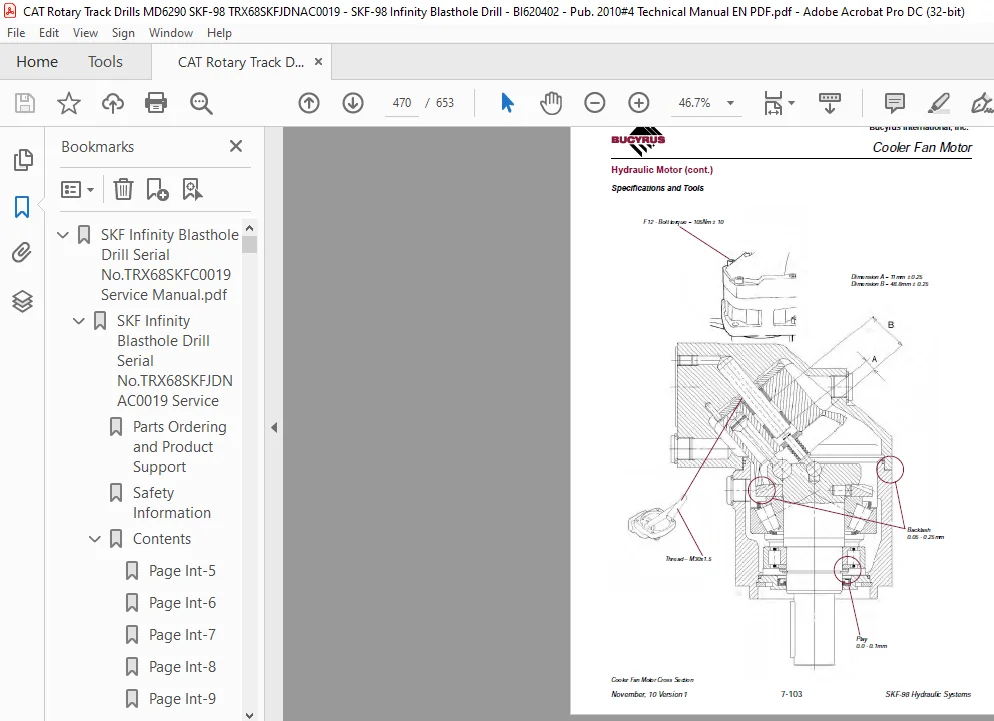Activate the Selection arrow tool
Screen dimensions: 994x721
coord(507,103)
